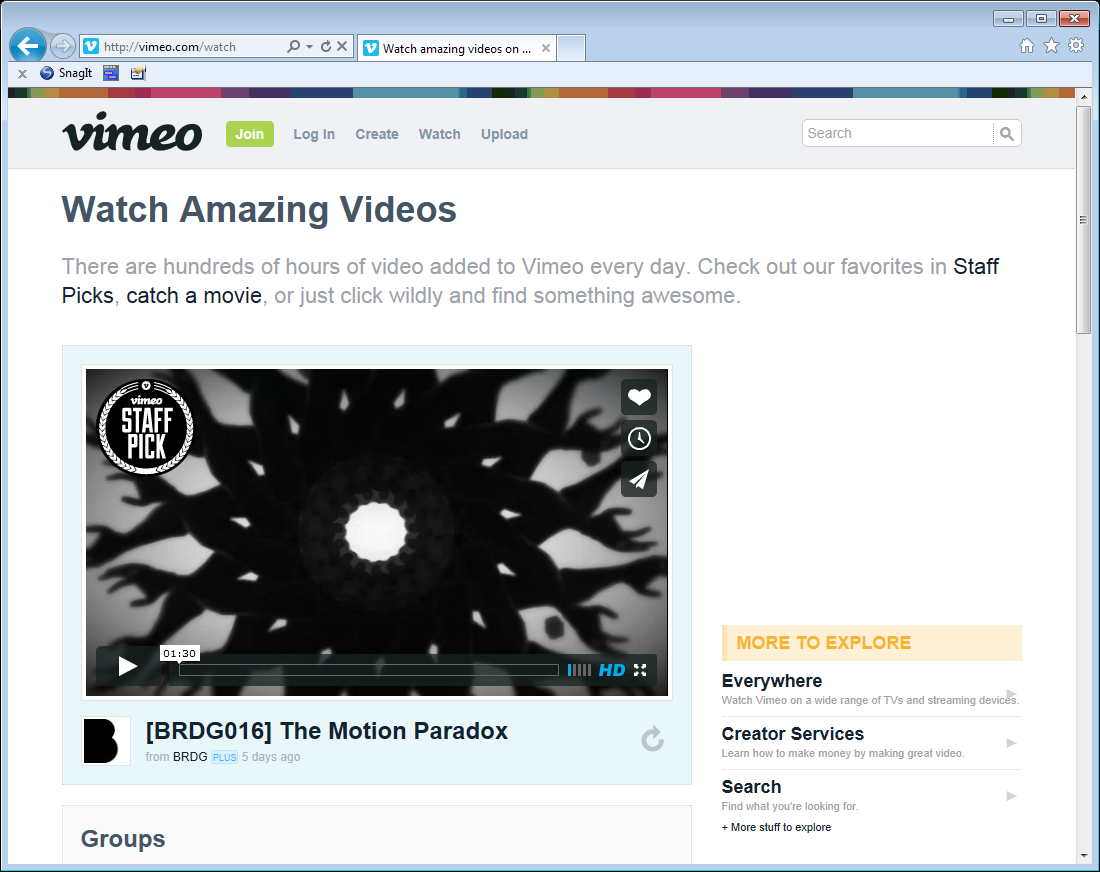1100x872 pixels.
Task: Click the green Join button
Action: click(249, 133)
